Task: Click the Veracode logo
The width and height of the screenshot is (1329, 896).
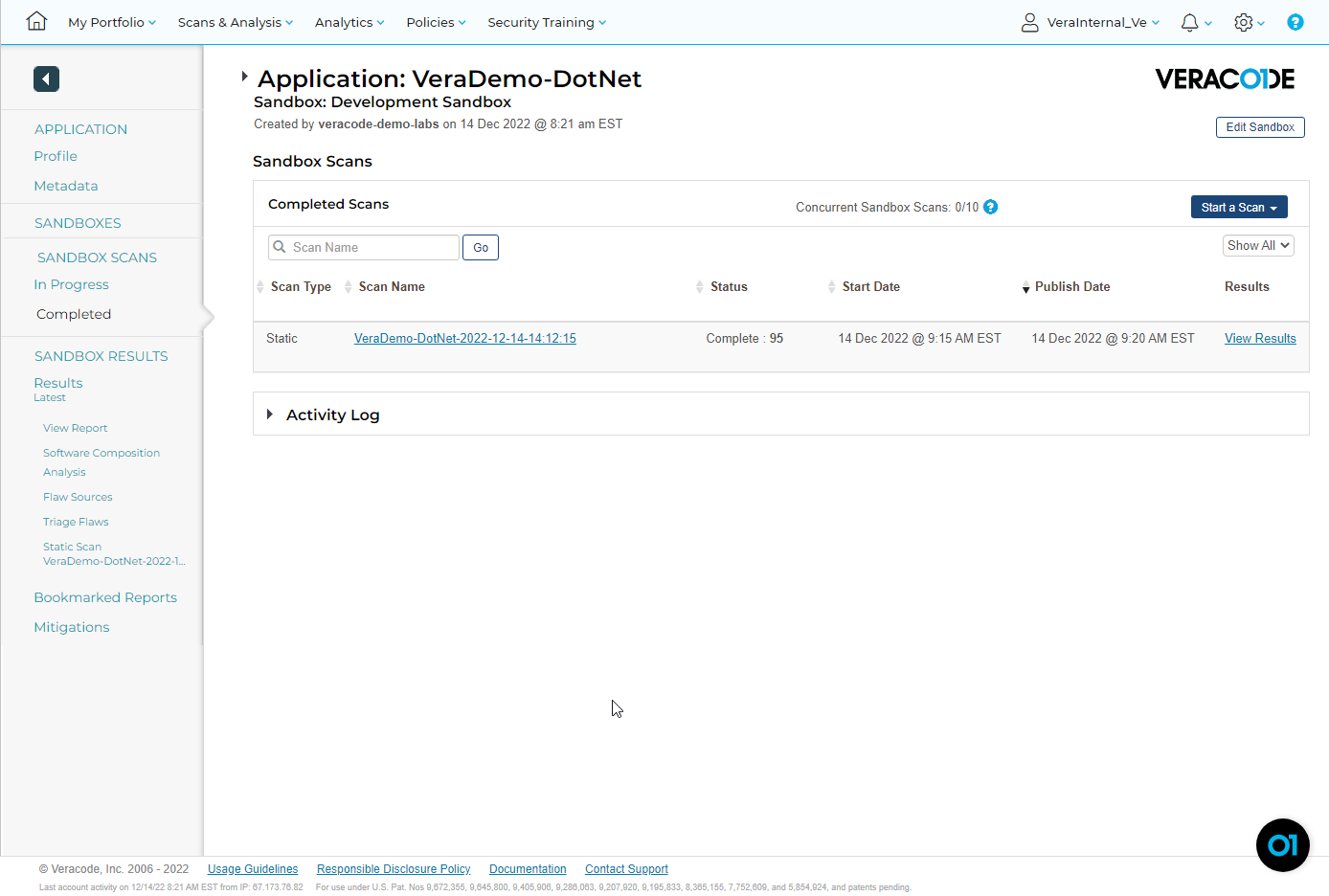Action: pyautogui.click(x=1225, y=78)
